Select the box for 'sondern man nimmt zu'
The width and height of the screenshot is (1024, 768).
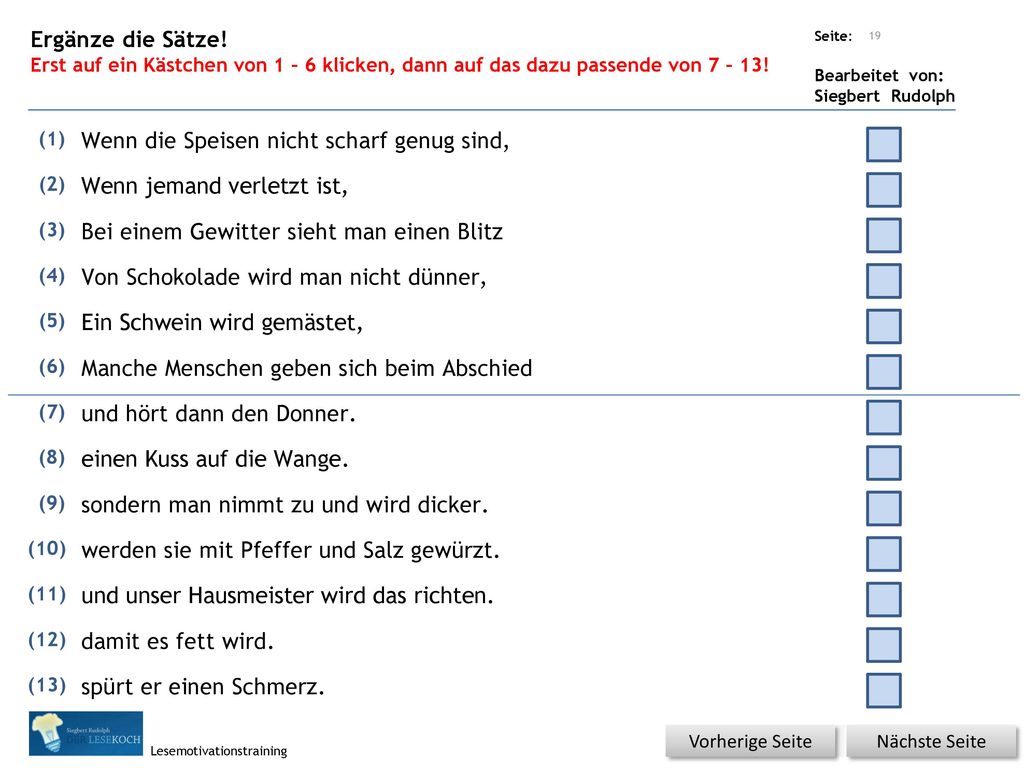[884, 508]
